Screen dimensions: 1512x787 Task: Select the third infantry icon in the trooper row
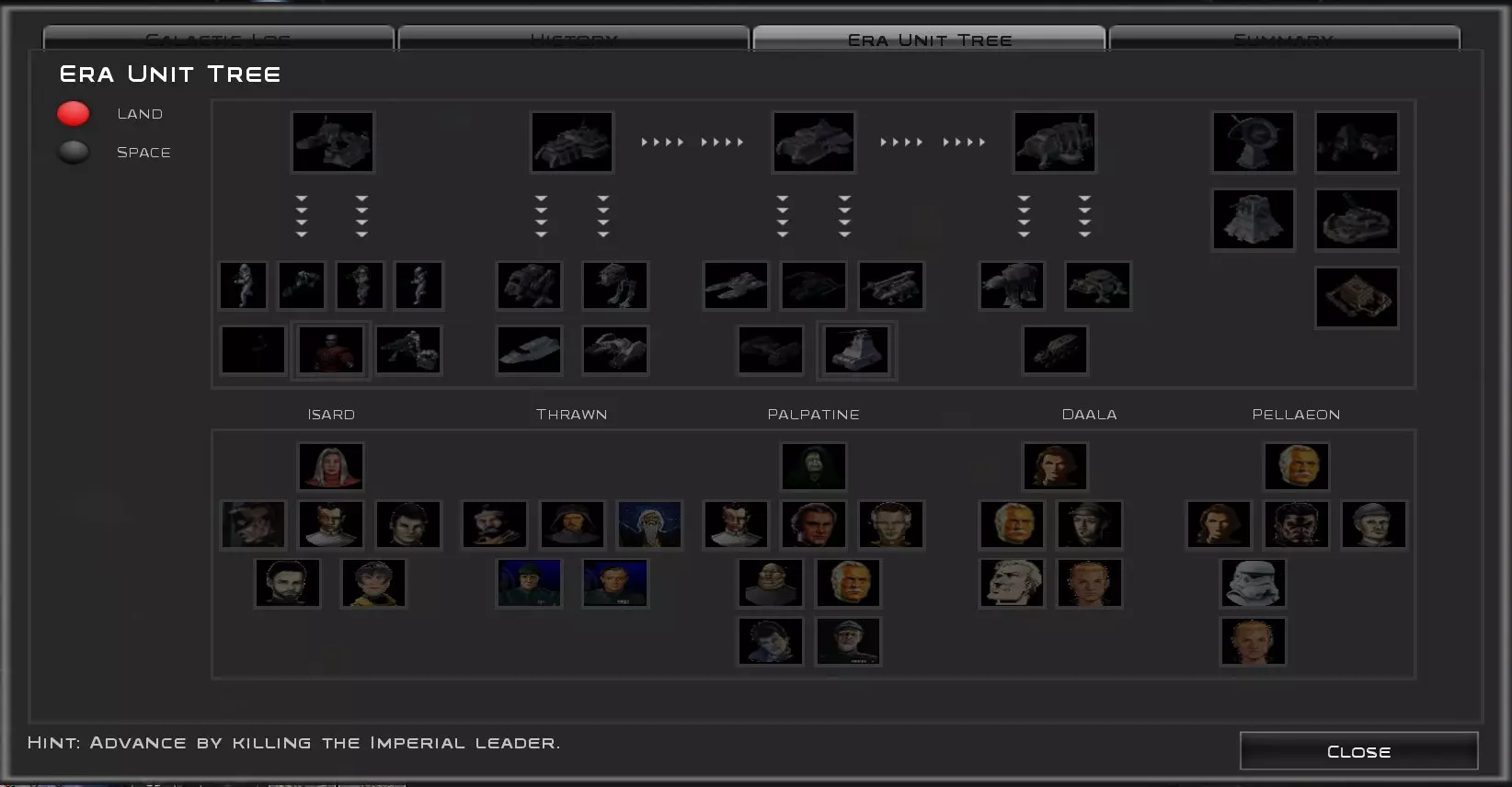pos(361,285)
